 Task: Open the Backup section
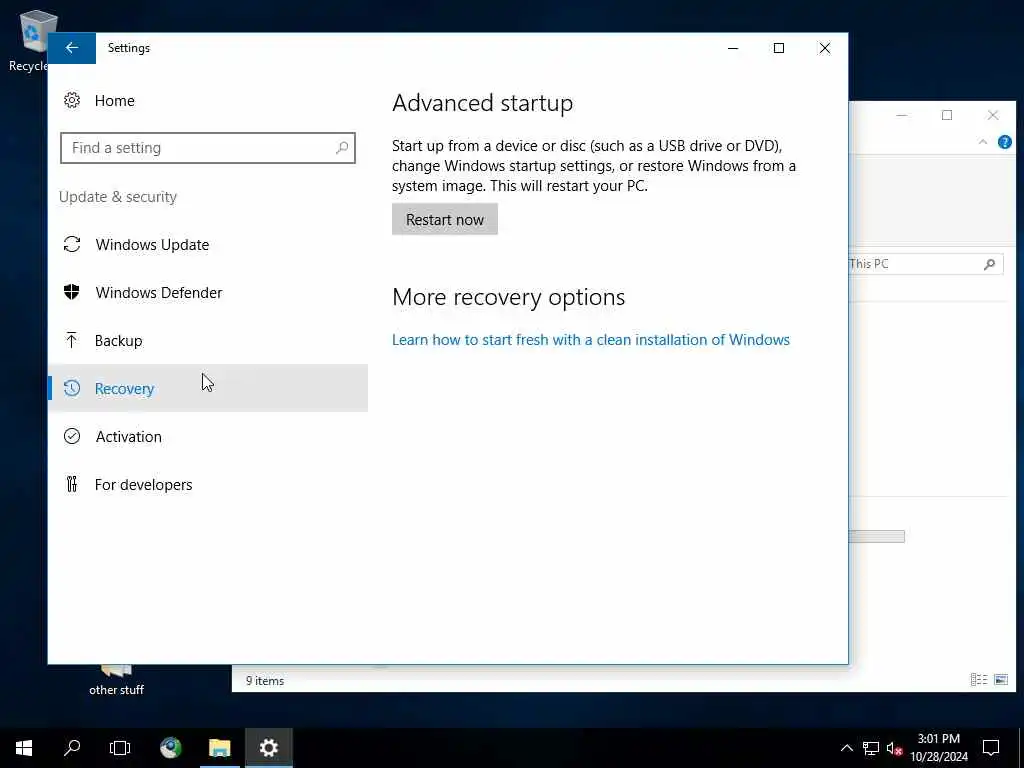point(208,340)
